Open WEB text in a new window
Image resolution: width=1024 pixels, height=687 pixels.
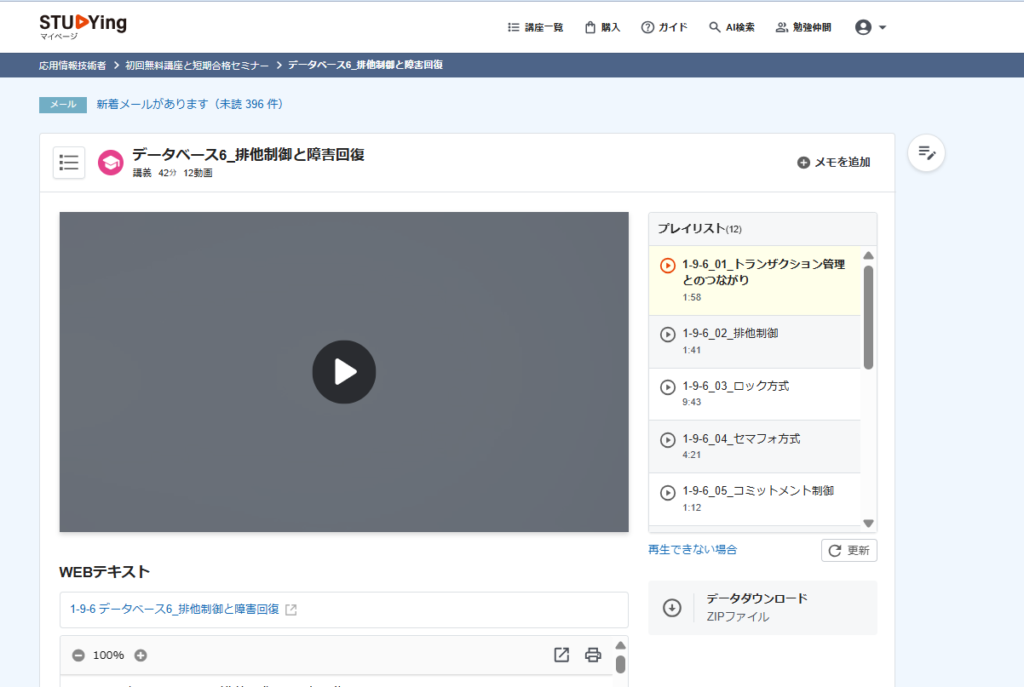pyautogui.click(x=561, y=655)
